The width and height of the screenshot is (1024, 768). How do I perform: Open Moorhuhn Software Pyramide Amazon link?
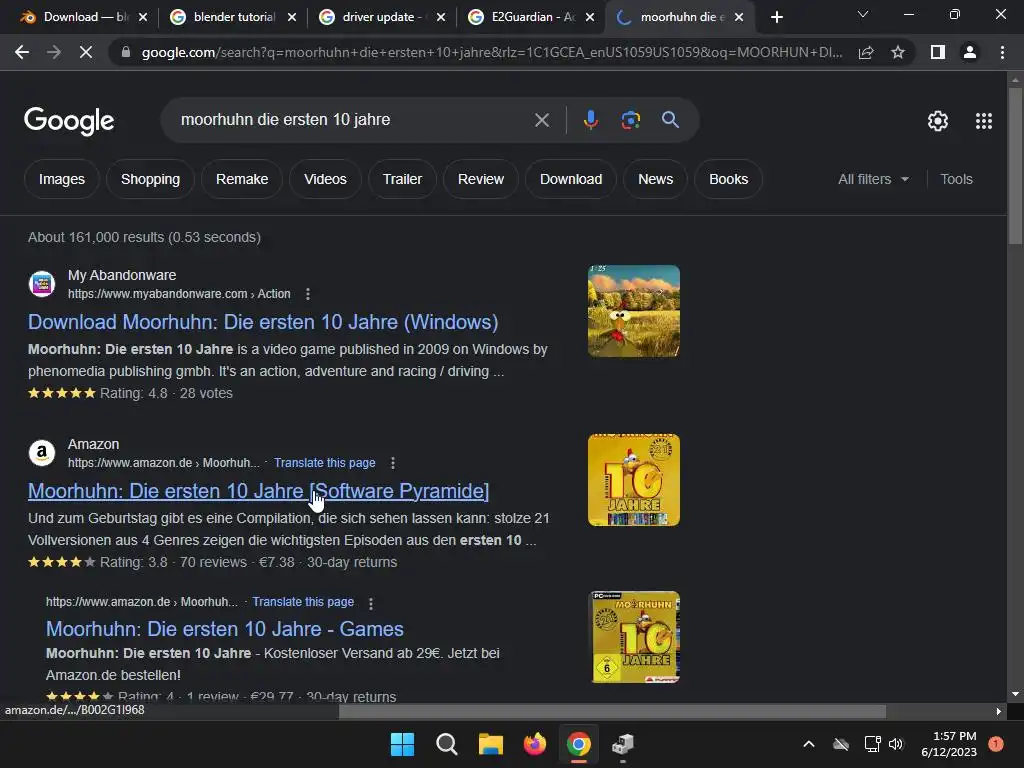(x=259, y=491)
